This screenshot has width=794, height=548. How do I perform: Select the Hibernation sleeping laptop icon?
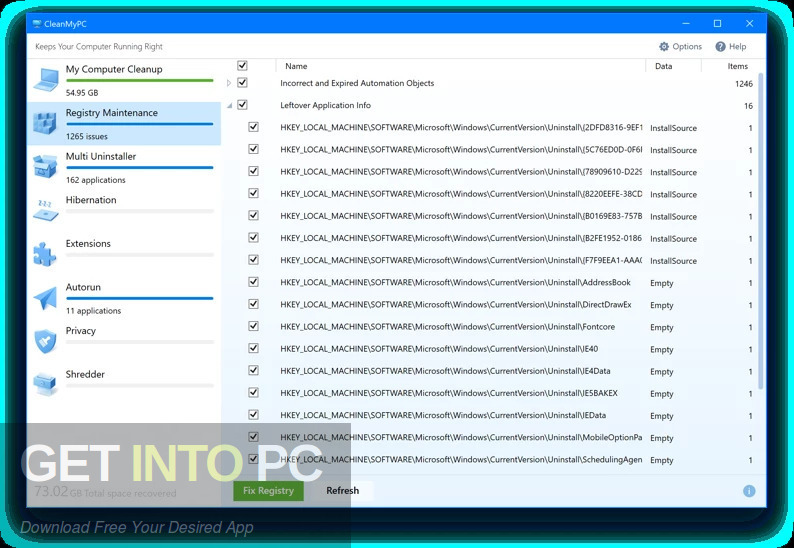tap(45, 210)
